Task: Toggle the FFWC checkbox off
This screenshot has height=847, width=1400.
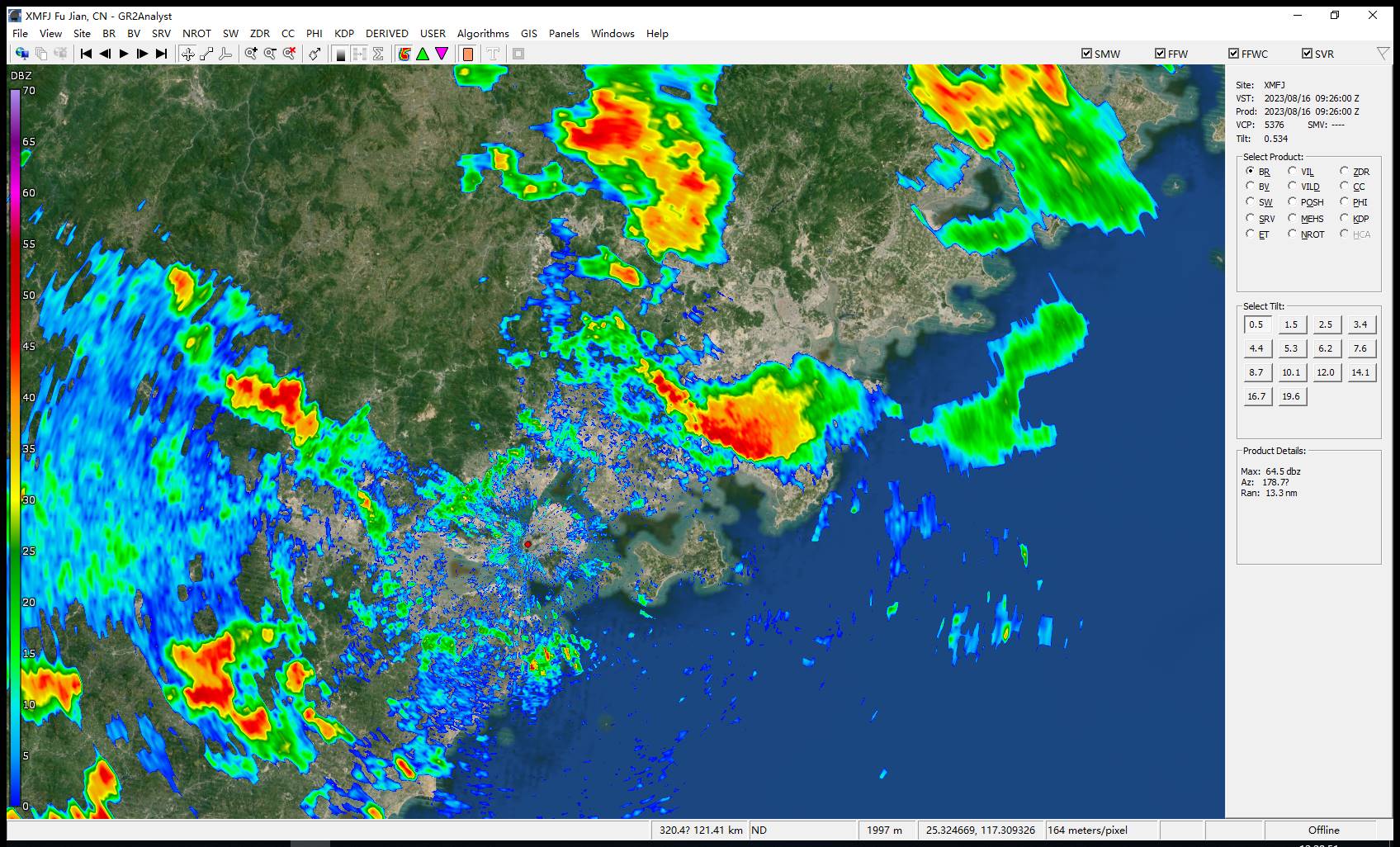Action: (1234, 54)
